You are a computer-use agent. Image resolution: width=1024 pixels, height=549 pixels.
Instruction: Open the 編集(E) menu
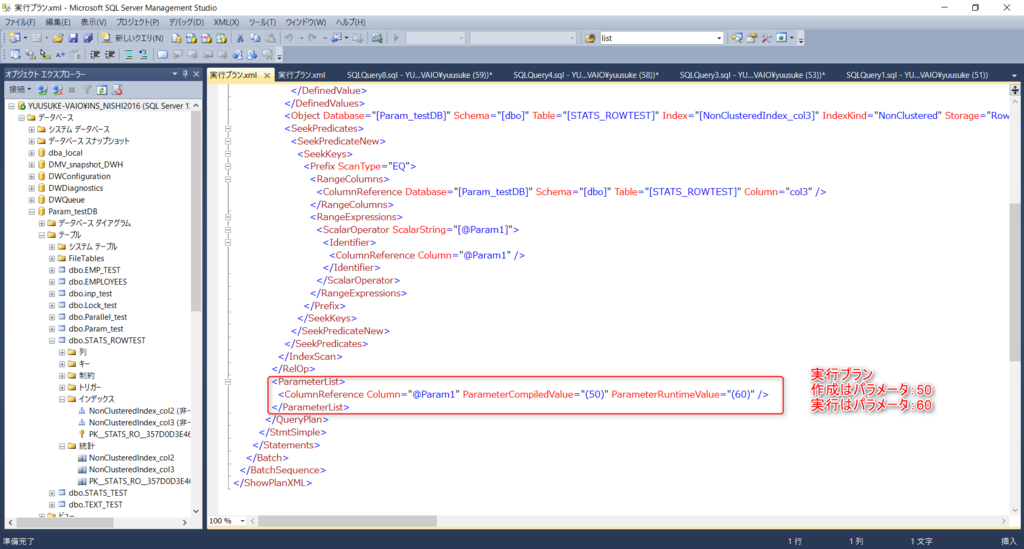click(57, 22)
